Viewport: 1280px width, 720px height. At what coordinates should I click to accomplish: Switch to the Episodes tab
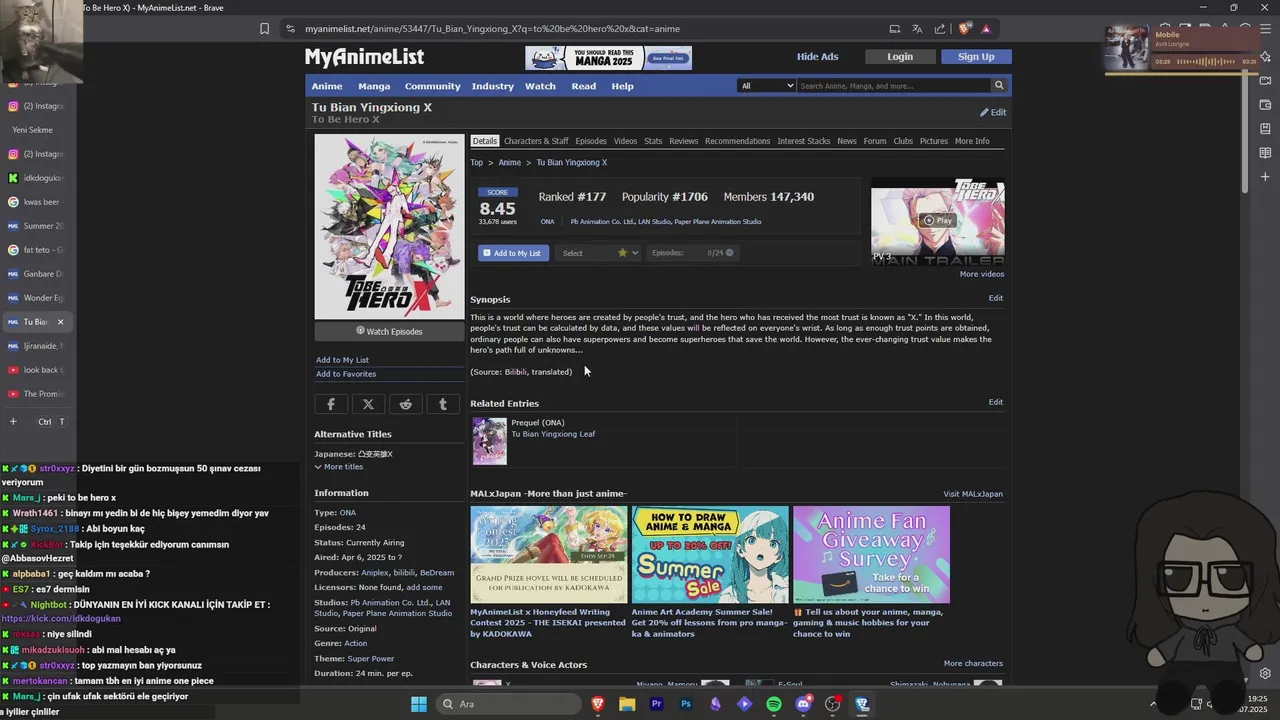click(x=591, y=141)
